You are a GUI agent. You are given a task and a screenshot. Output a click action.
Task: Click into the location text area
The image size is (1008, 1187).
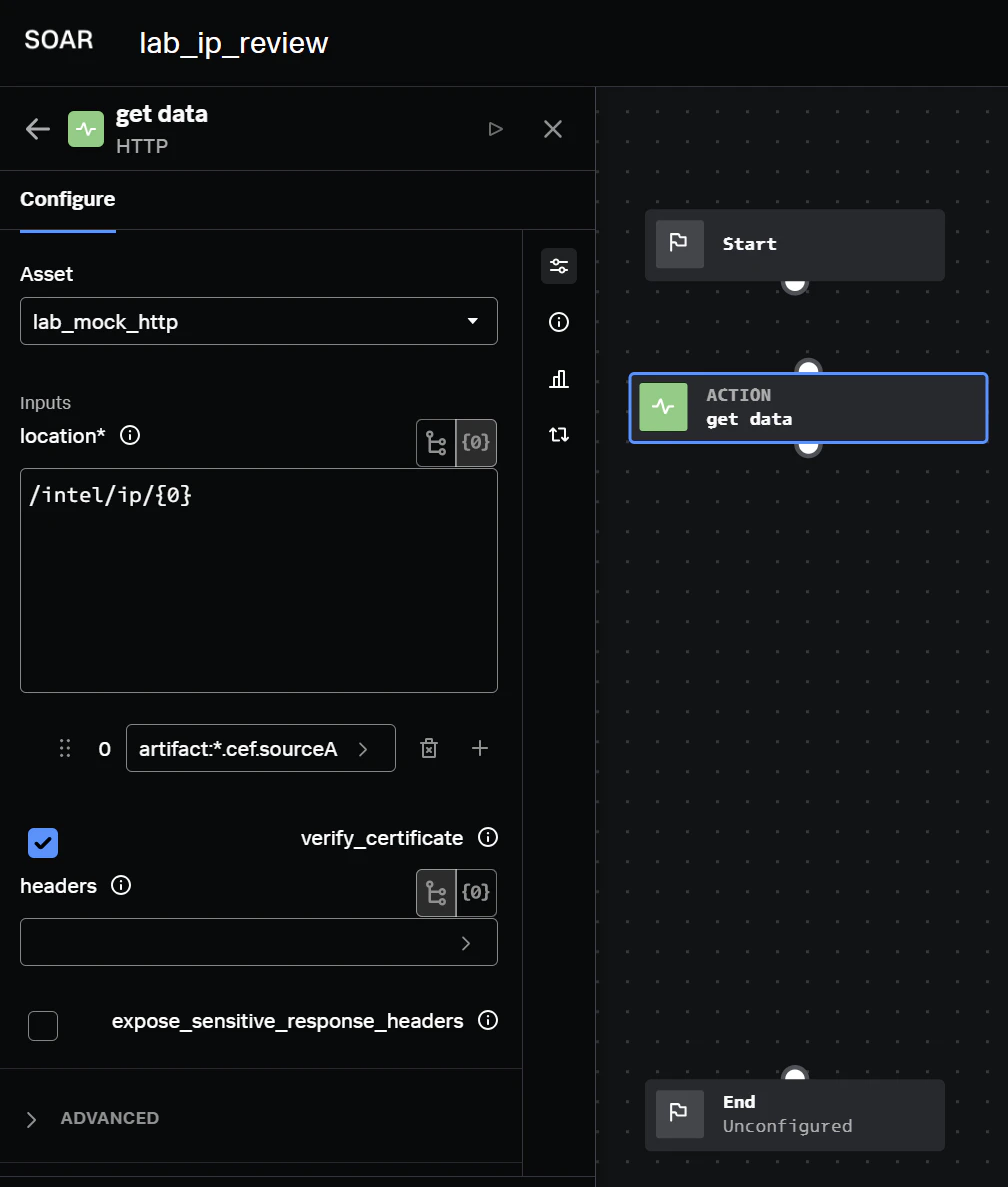pyautogui.click(x=259, y=581)
